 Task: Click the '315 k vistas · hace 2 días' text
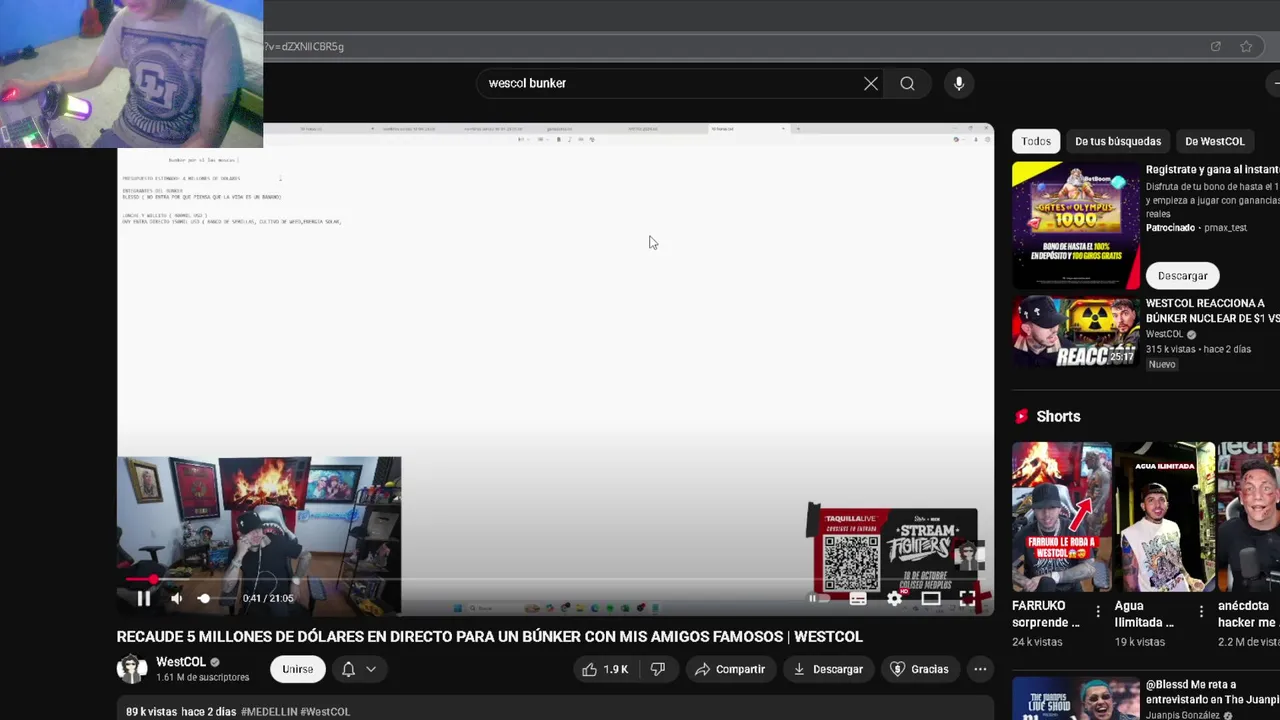(x=1197, y=349)
